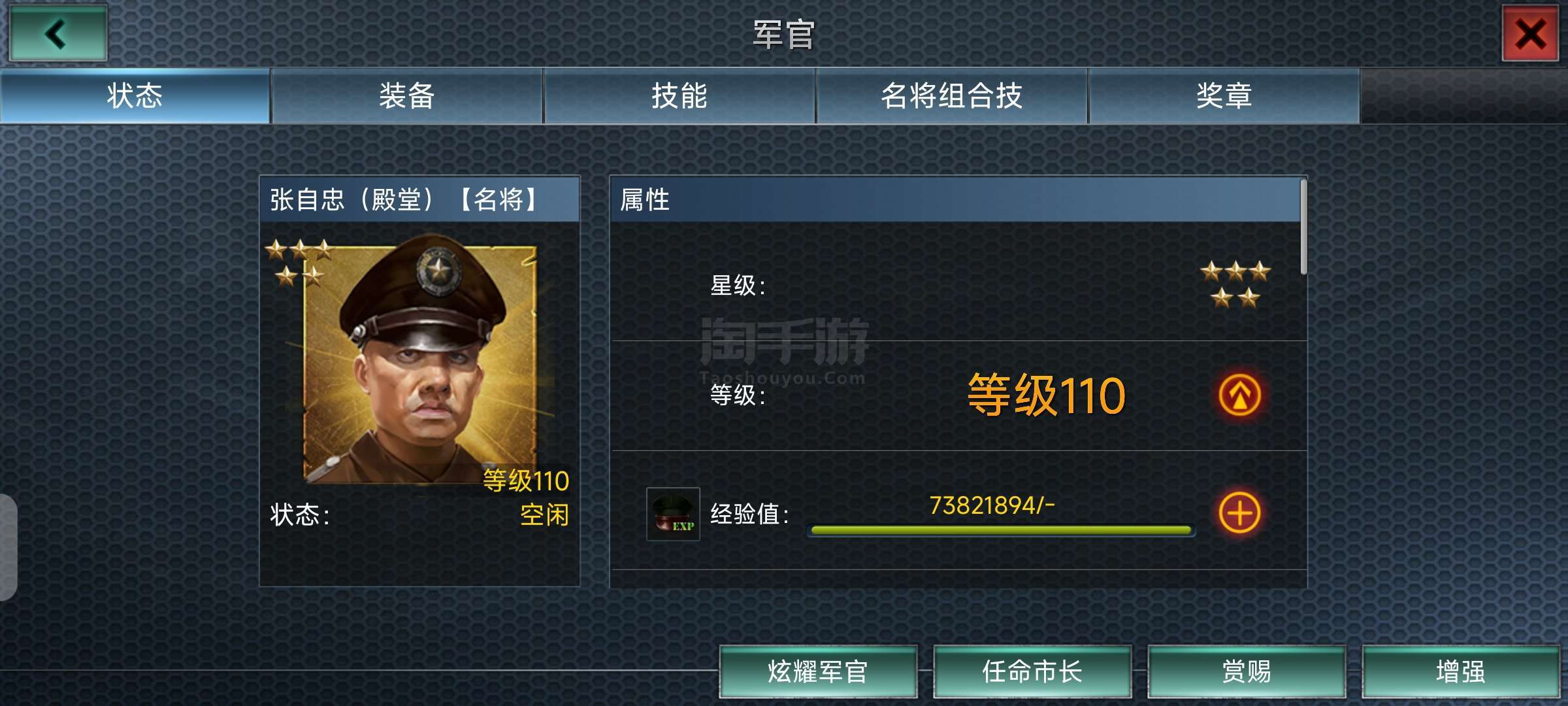The height and width of the screenshot is (706, 1568).
Task: Tap the 增强 button
Action: pos(1461,671)
